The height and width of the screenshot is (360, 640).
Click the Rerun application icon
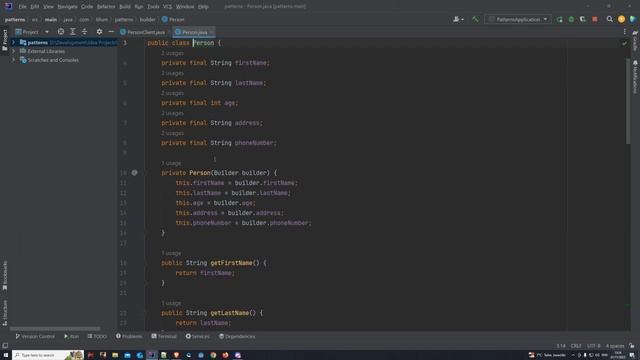coord(560,19)
